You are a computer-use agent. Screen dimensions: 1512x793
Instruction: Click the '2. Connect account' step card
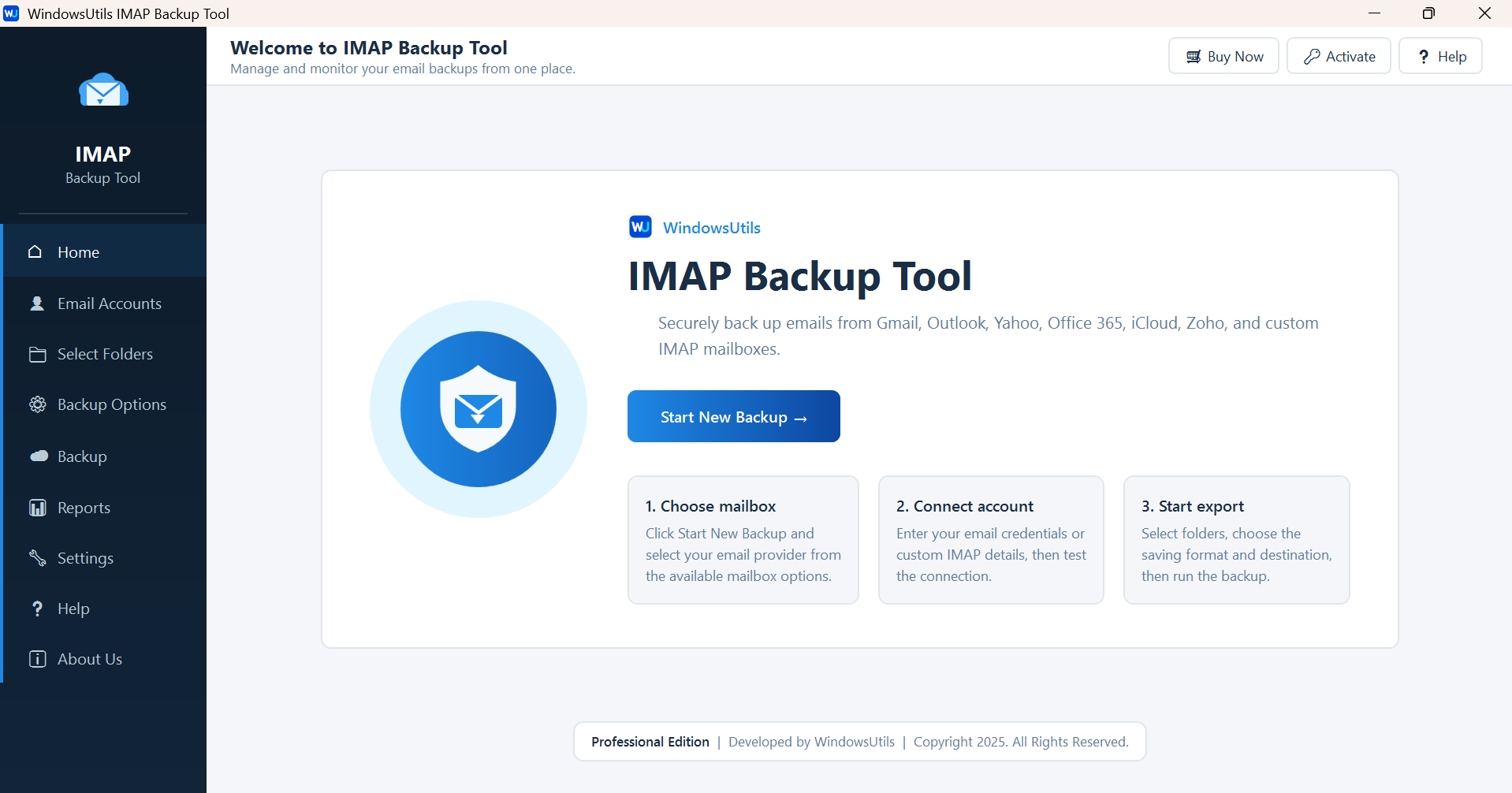point(991,540)
